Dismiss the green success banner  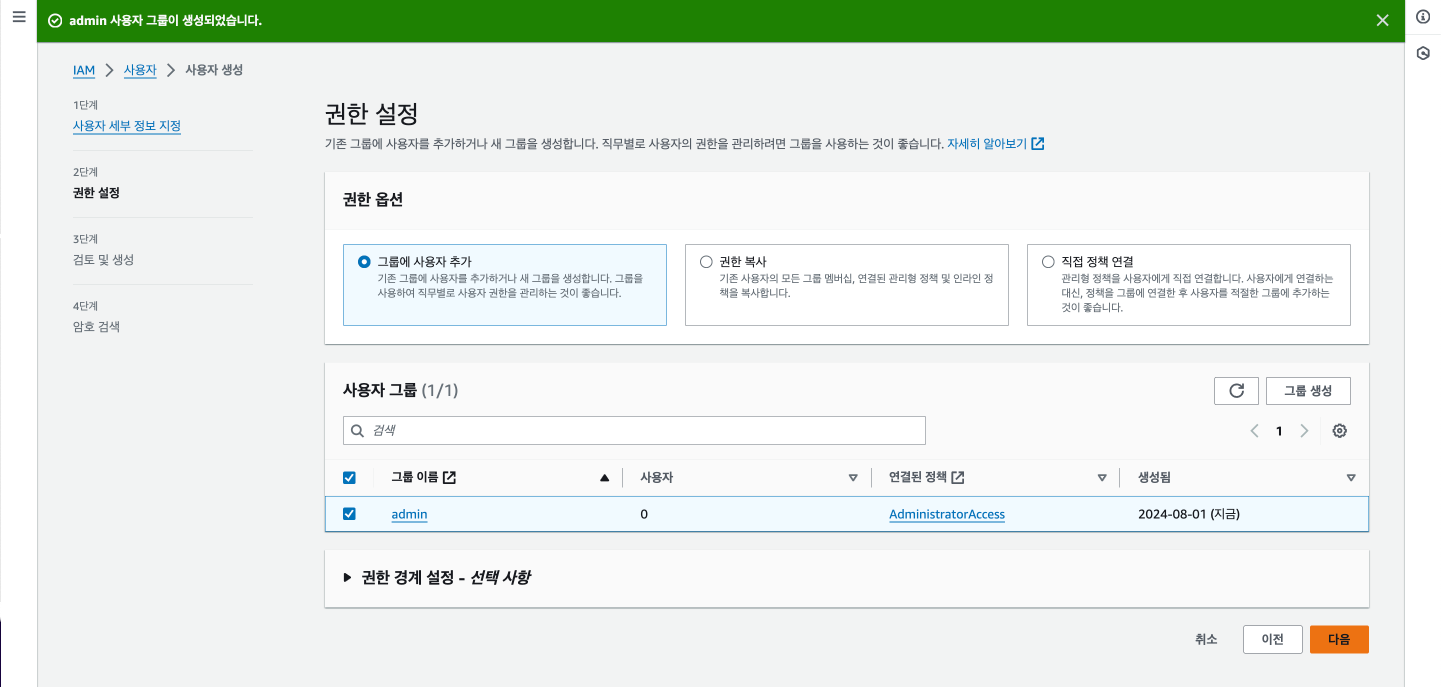click(1383, 20)
